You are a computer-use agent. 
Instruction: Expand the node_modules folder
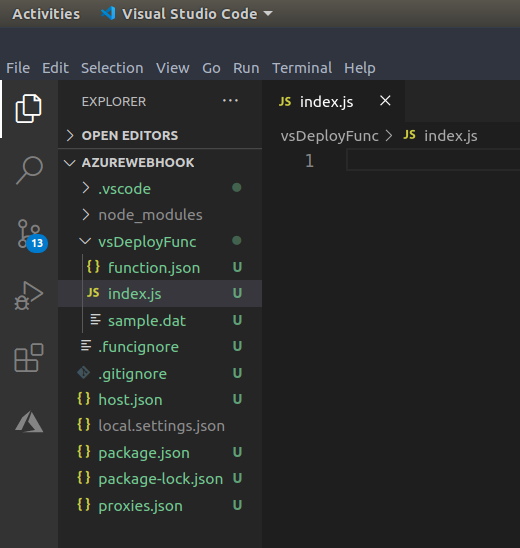click(x=160, y=215)
